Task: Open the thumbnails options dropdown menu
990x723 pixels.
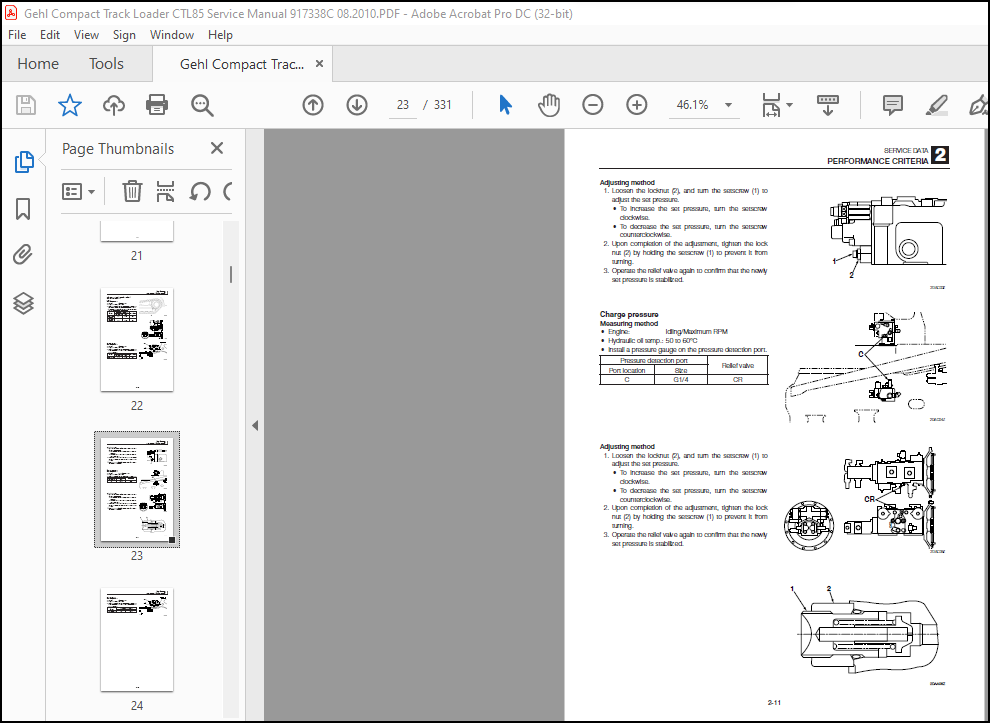Action: (78, 191)
